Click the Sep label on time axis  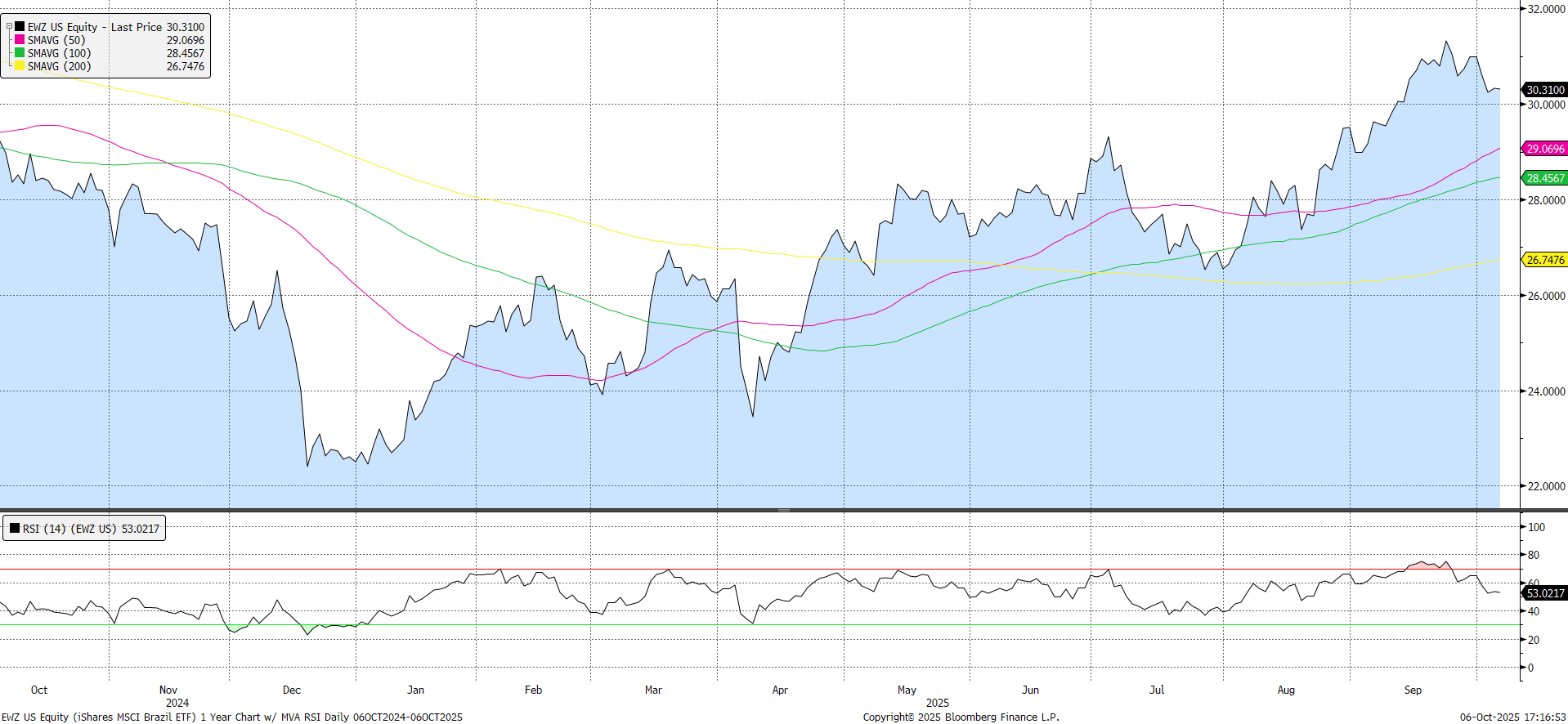click(1413, 690)
